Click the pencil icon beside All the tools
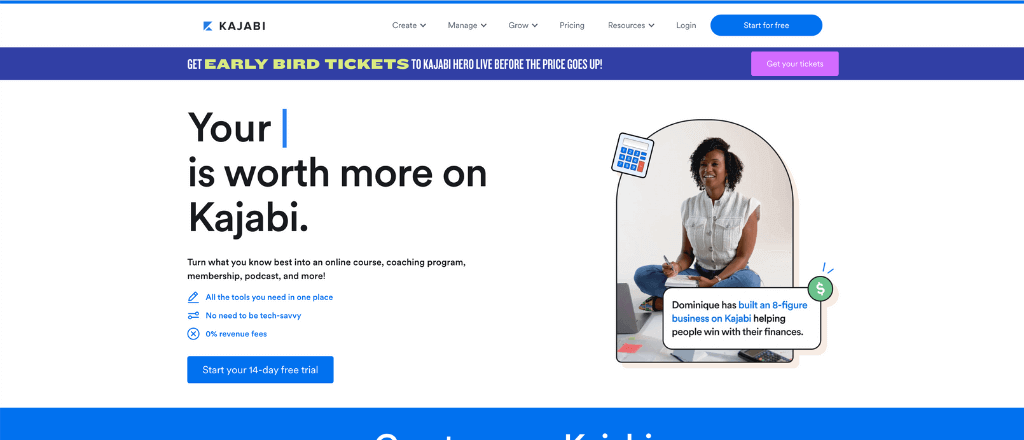 (193, 297)
